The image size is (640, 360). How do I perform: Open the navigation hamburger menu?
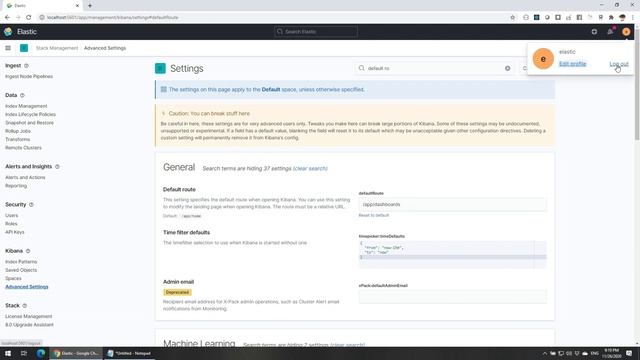coord(8,48)
